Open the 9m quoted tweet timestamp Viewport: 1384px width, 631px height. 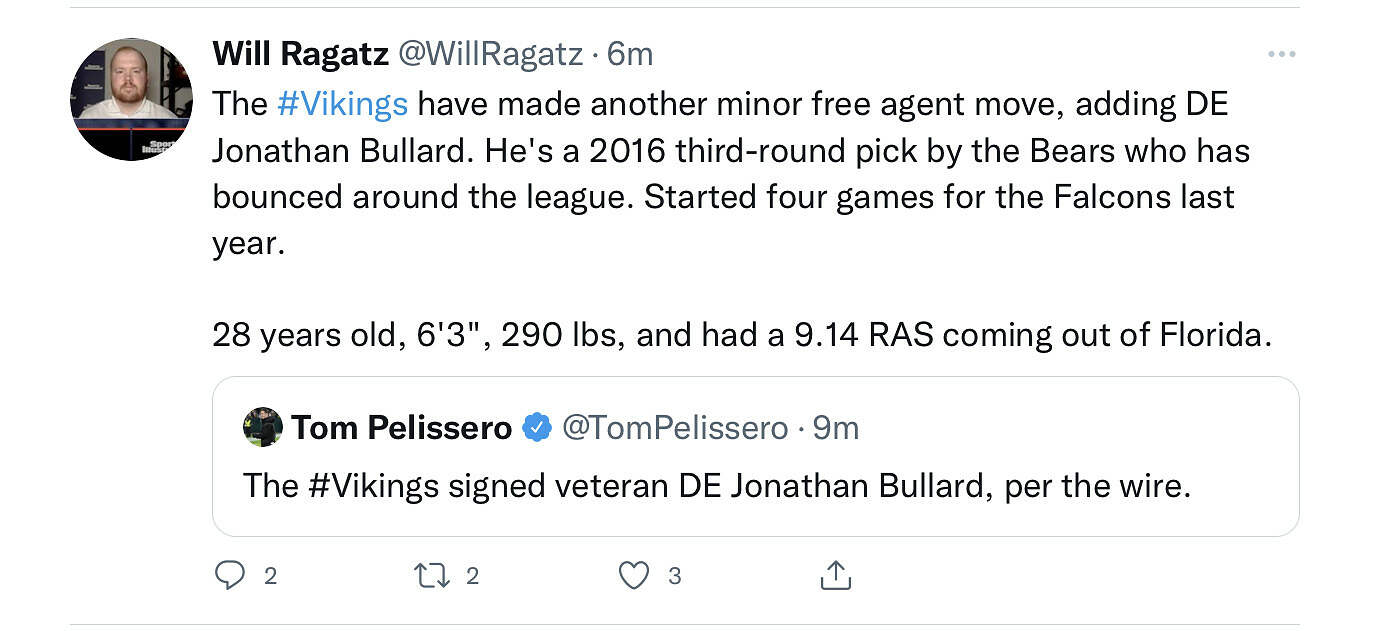coord(836,428)
